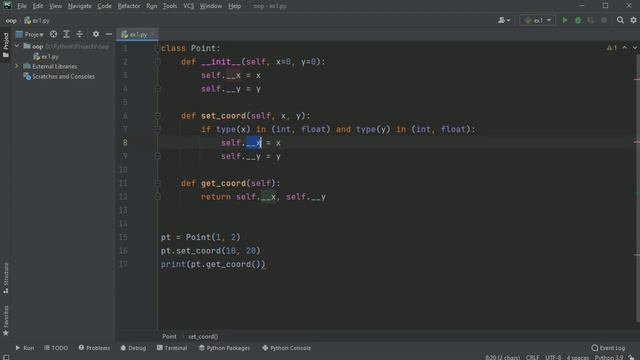Click the stop process icon
The height and width of the screenshot is (360, 640).
(x=604, y=20)
